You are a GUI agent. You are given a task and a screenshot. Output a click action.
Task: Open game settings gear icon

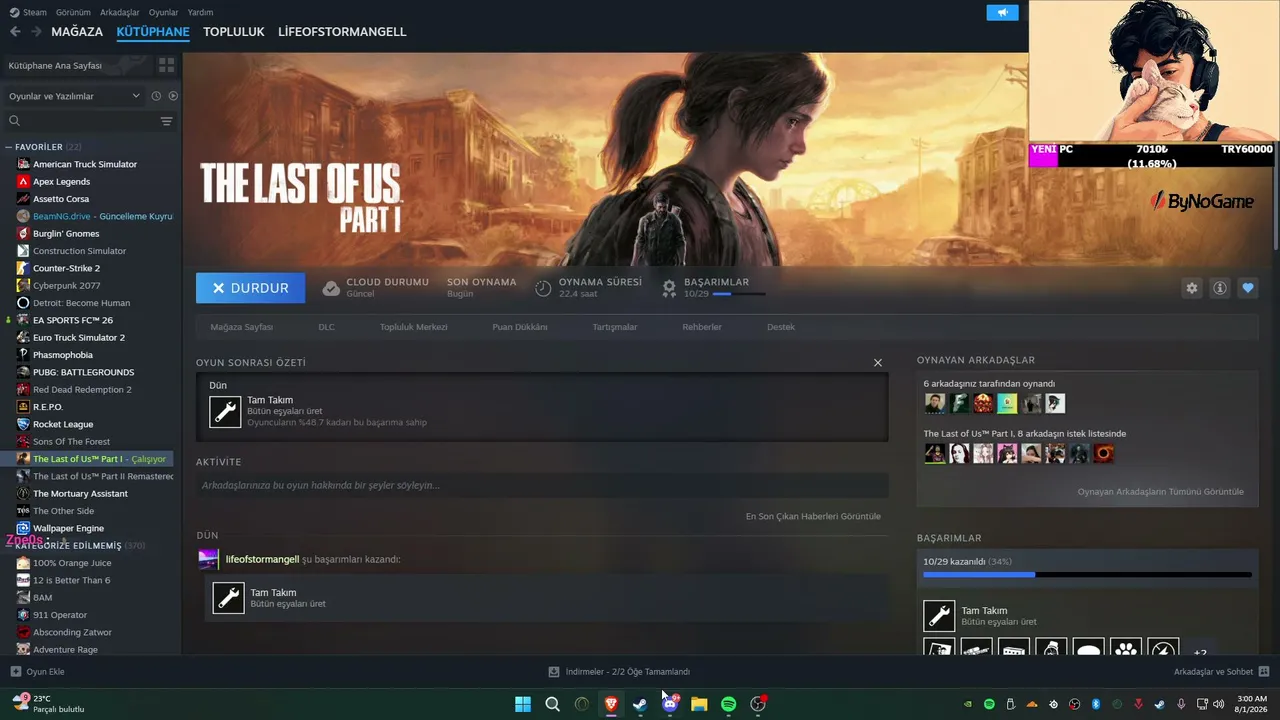1191,288
